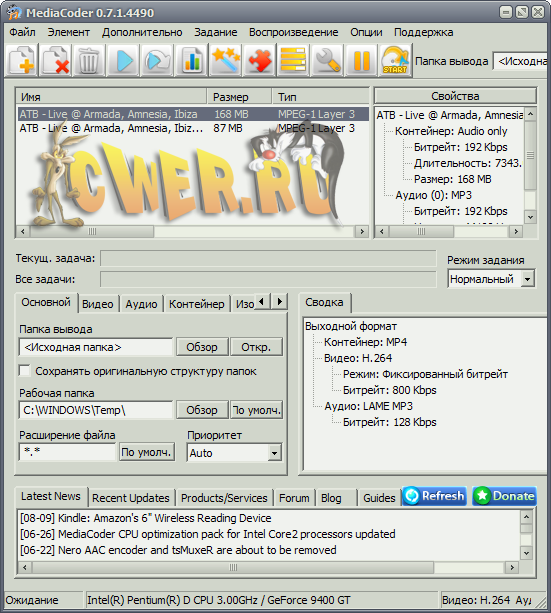The width and height of the screenshot is (551, 613).
Task: Click the Remove file icon with red X
Action: pos(56,60)
